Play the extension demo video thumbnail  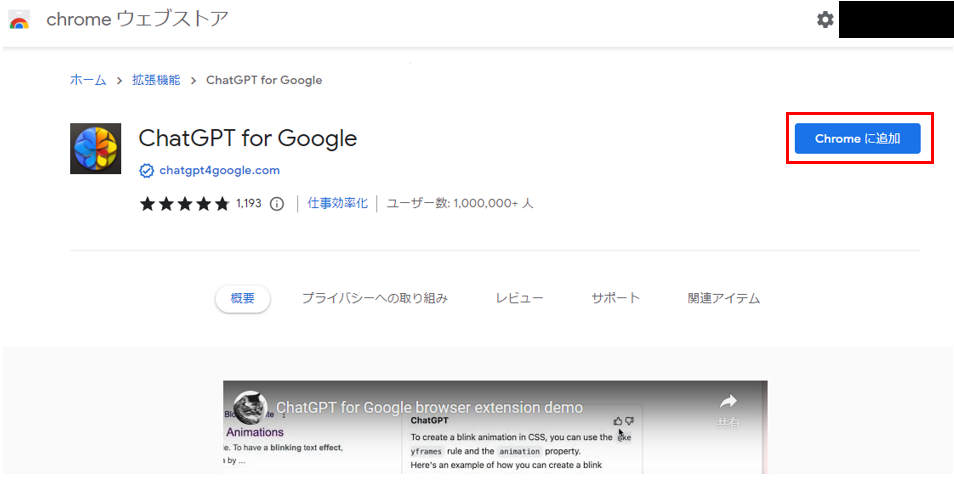[495, 427]
